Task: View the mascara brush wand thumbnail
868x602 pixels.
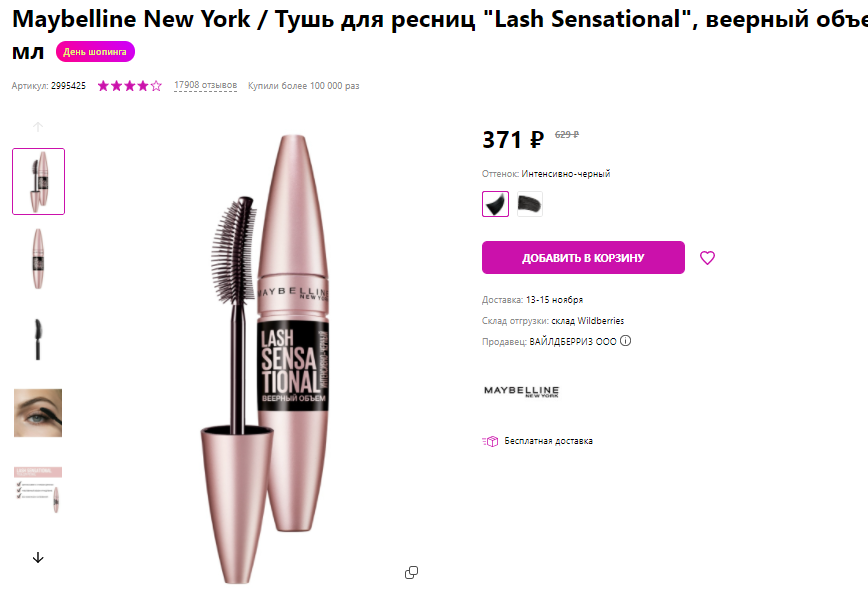Action: 38,338
